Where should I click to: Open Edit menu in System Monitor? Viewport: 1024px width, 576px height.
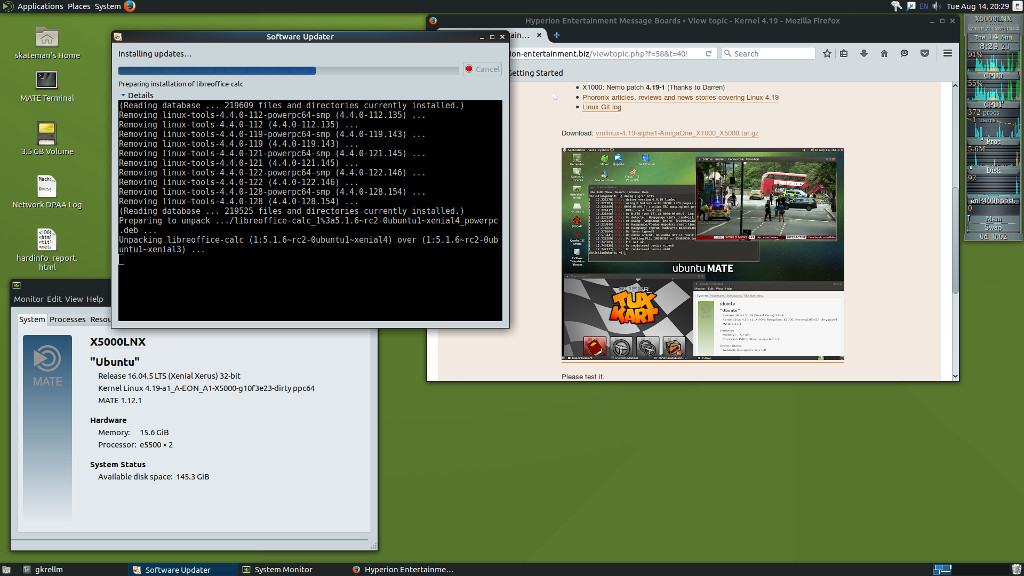point(54,299)
